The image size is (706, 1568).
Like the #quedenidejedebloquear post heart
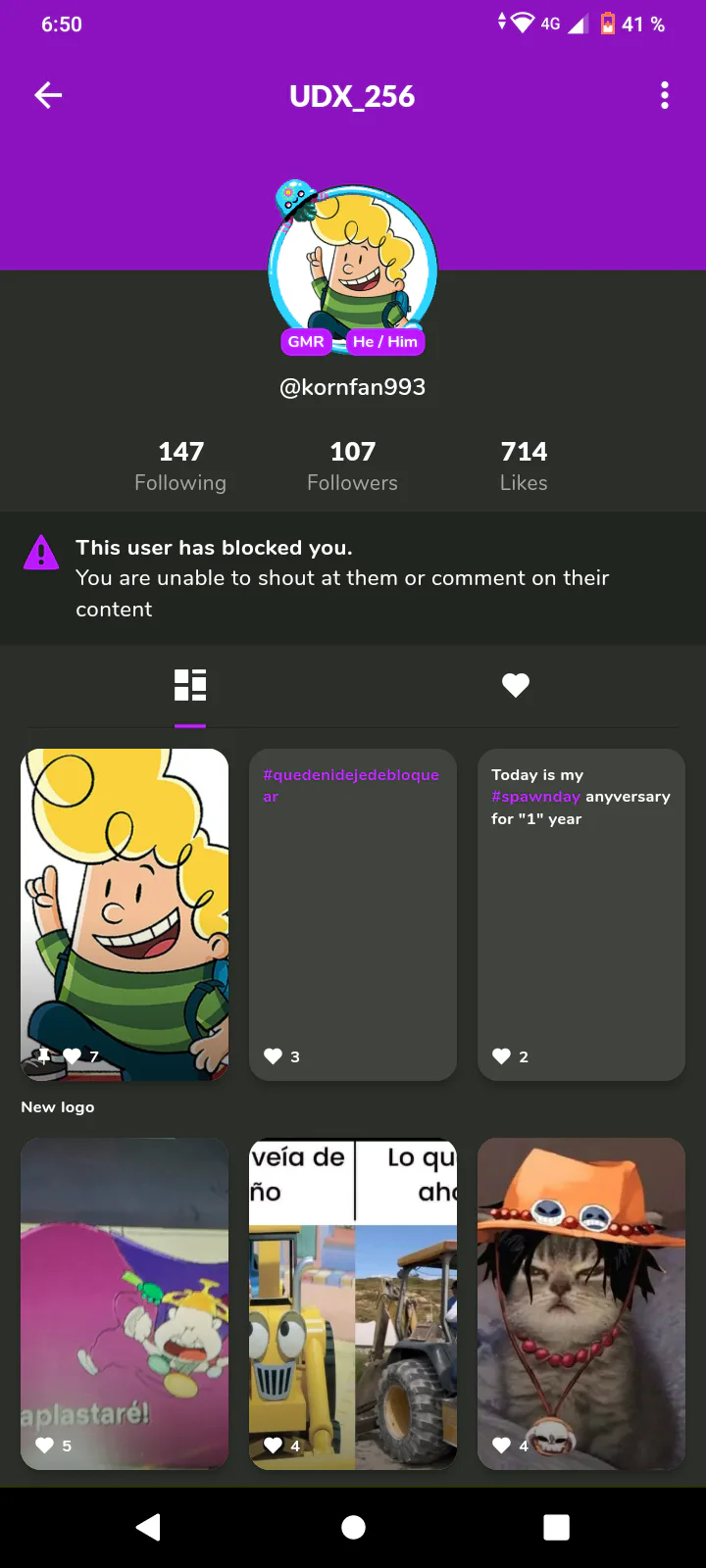click(x=274, y=1055)
